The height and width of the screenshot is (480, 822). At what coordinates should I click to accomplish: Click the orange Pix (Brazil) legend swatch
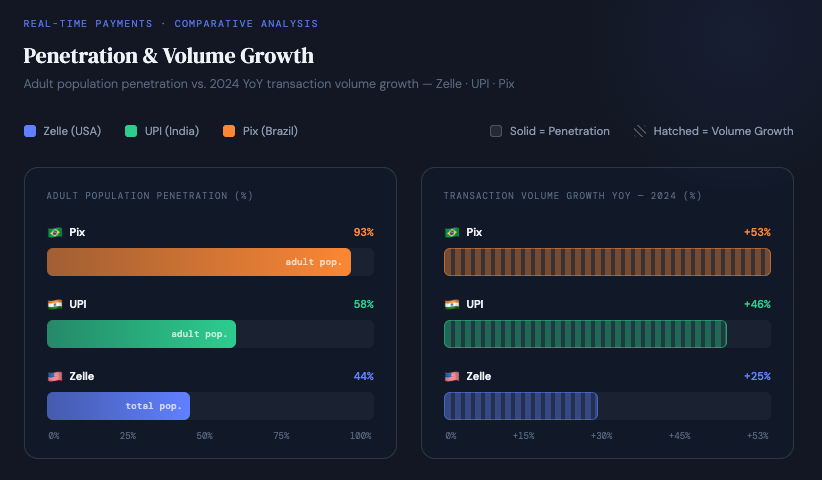(x=229, y=131)
